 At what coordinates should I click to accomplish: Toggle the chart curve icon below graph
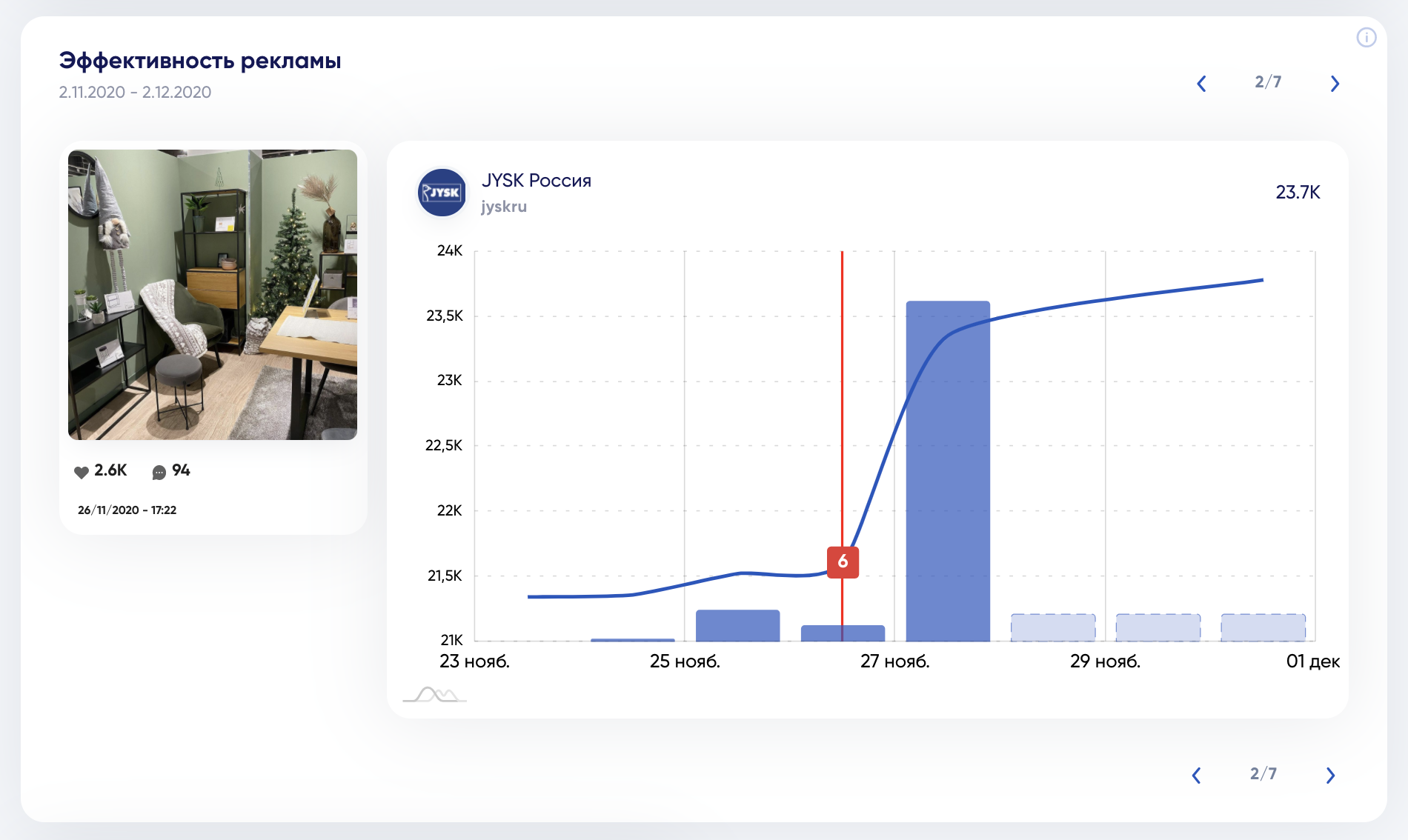point(435,694)
